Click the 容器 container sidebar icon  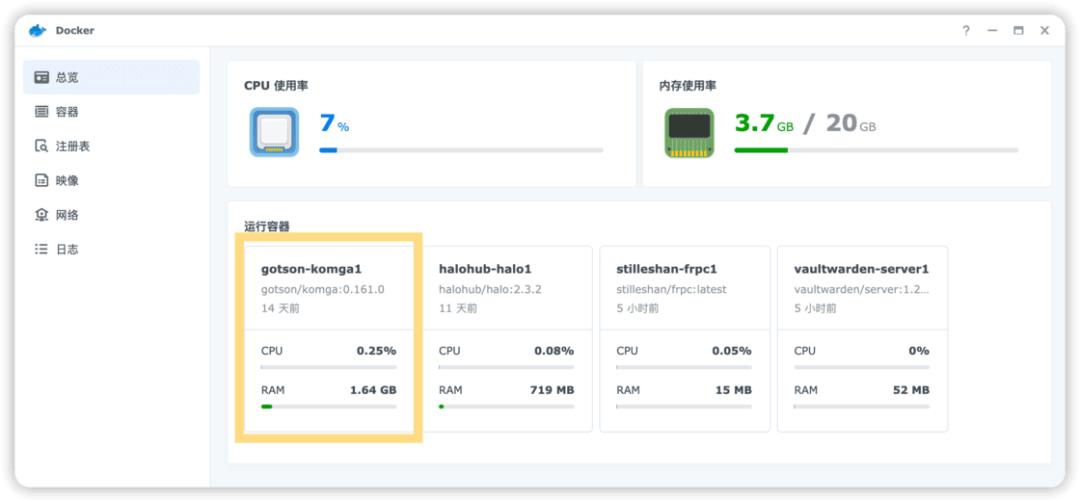[42, 112]
